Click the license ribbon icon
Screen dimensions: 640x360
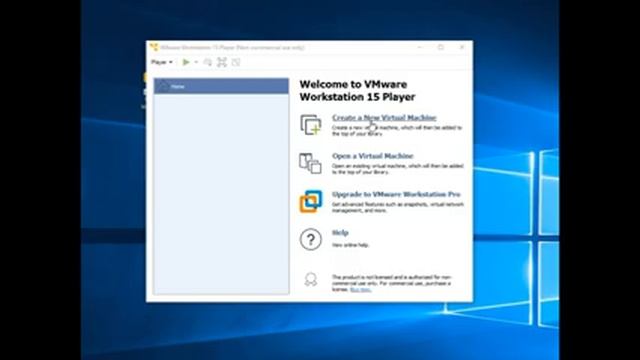tap(311, 280)
